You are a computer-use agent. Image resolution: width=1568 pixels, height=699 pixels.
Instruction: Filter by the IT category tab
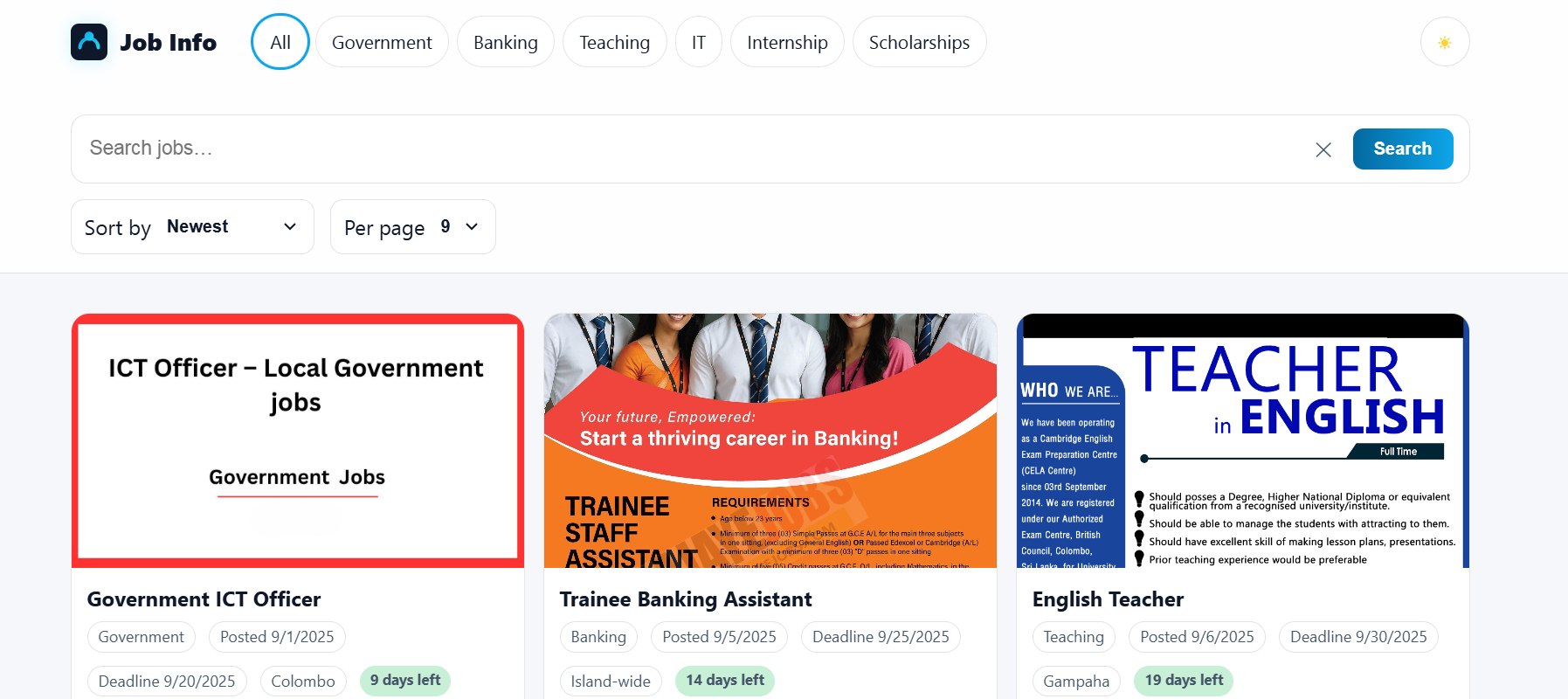coord(699,42)
